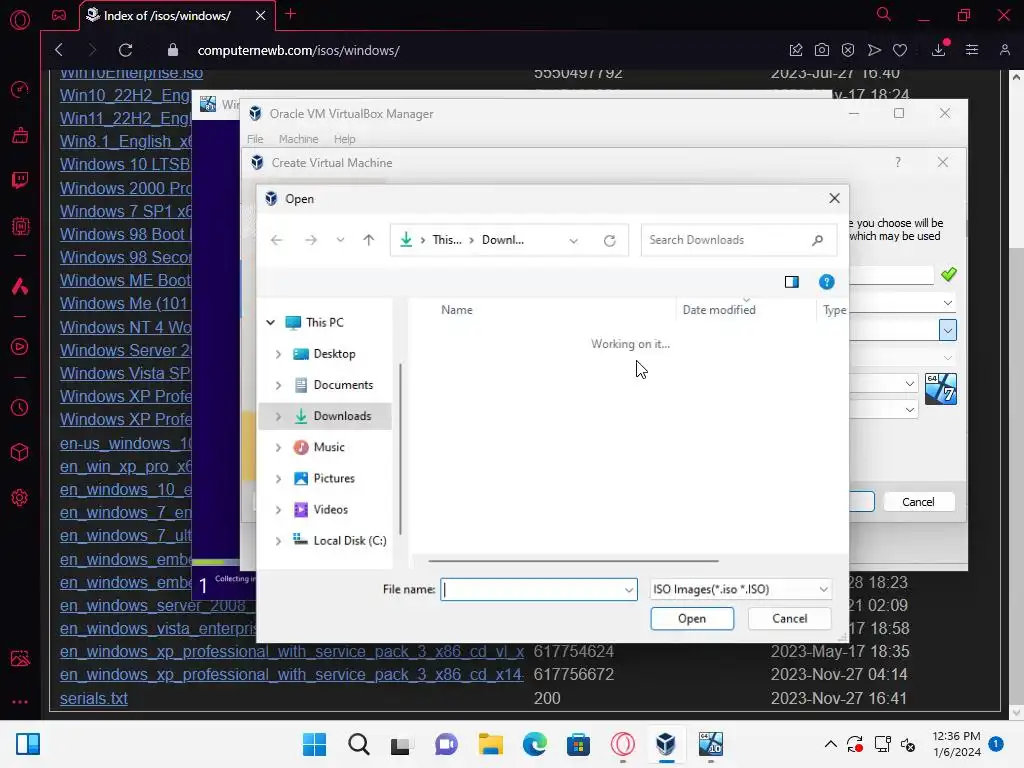Click Cancel in the Open file dialog
1024x768 pixels.
pos(790,618)
